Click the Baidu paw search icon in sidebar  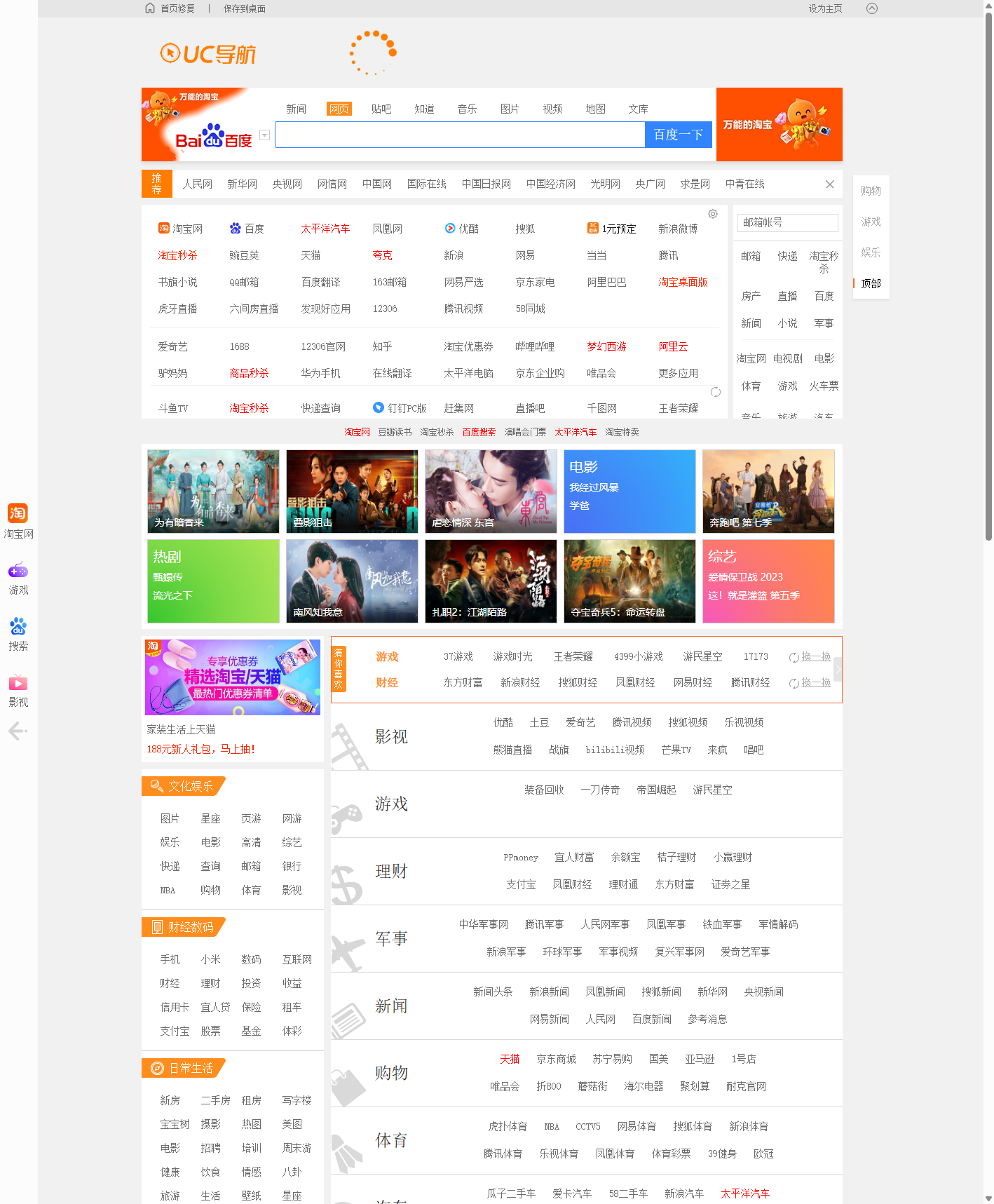tap(18, 626)
